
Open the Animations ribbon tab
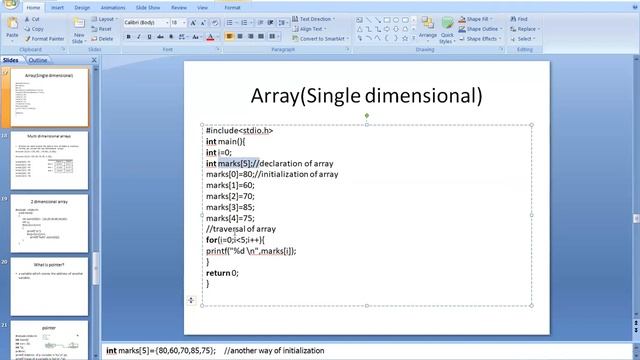[x=113, y=7]
